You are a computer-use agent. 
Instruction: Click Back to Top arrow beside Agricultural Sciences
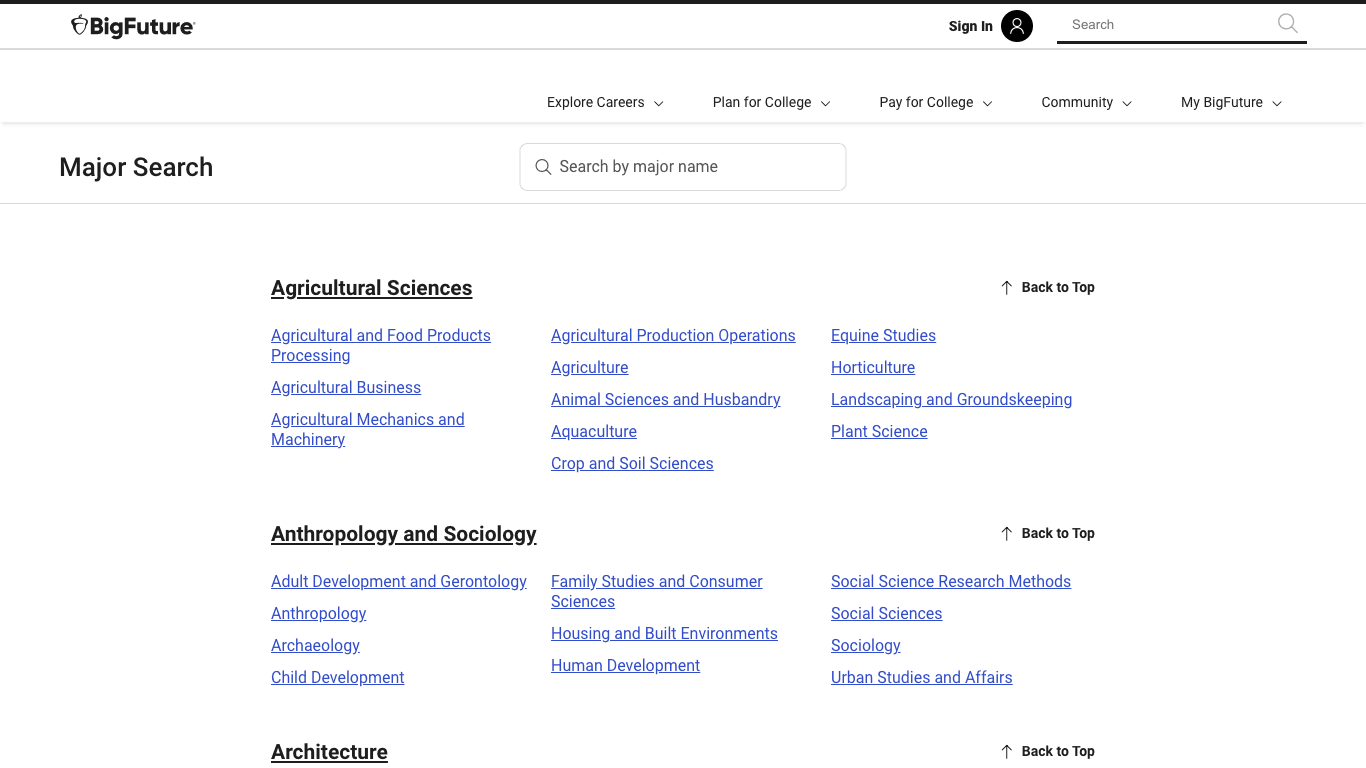[1006, 287]
